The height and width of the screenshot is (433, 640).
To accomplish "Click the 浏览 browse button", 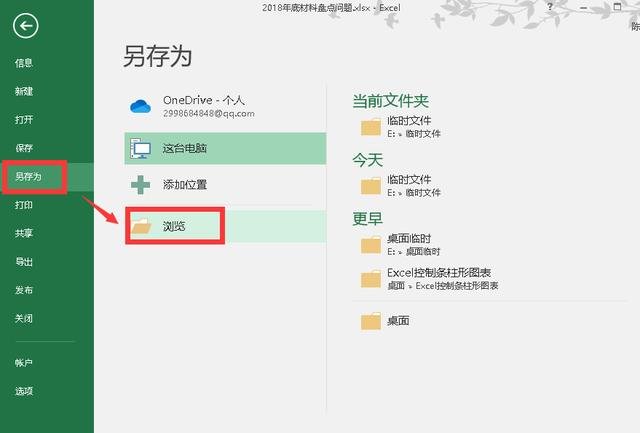I will (x=225, y=226).
